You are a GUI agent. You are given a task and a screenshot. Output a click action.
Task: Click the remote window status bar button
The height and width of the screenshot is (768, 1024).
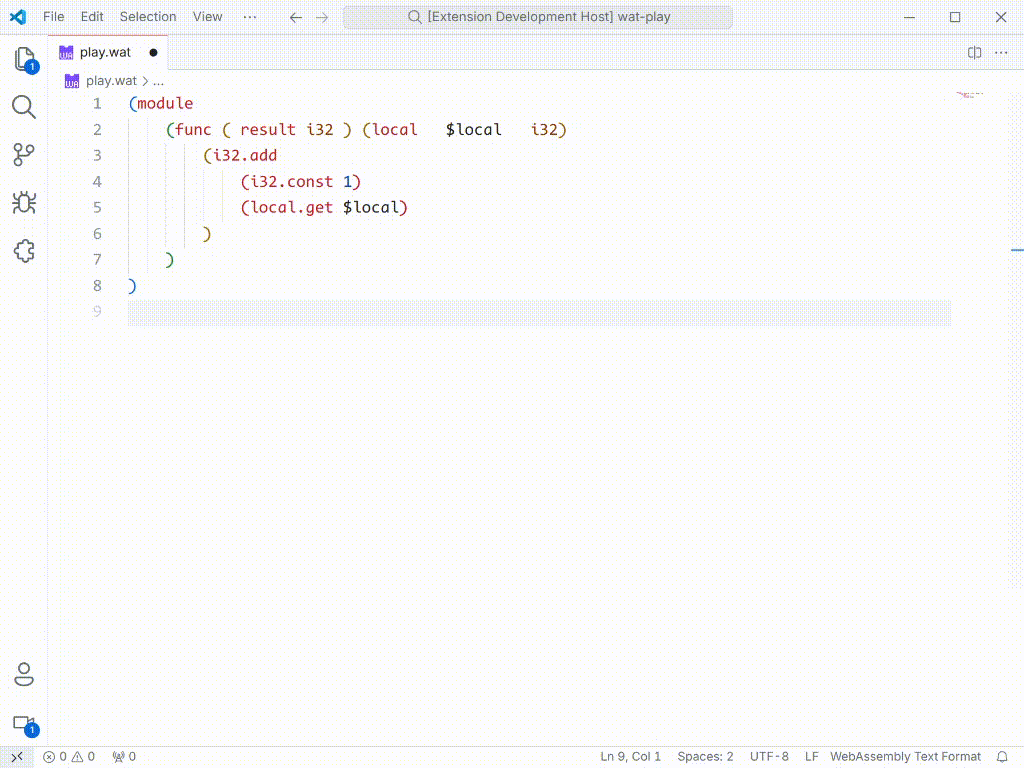pyautogui.click(x=16, y=757)
